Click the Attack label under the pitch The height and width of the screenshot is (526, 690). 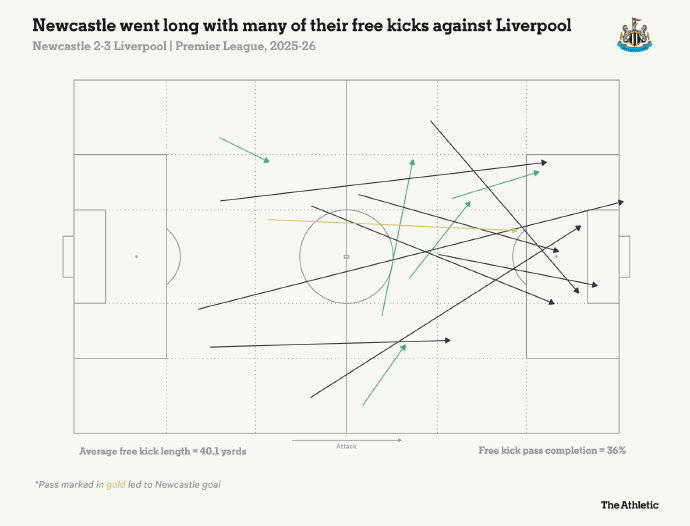pyautogui.click(x=346, y=446)
